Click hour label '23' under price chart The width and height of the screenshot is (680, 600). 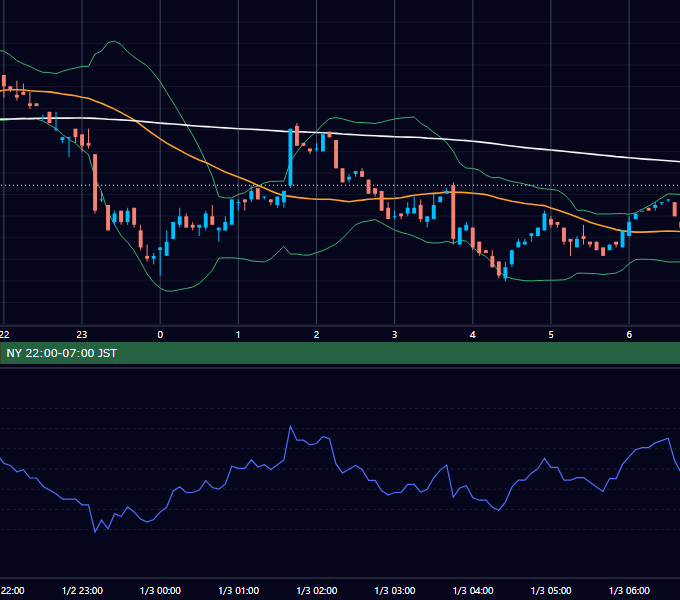click(82, 335)
